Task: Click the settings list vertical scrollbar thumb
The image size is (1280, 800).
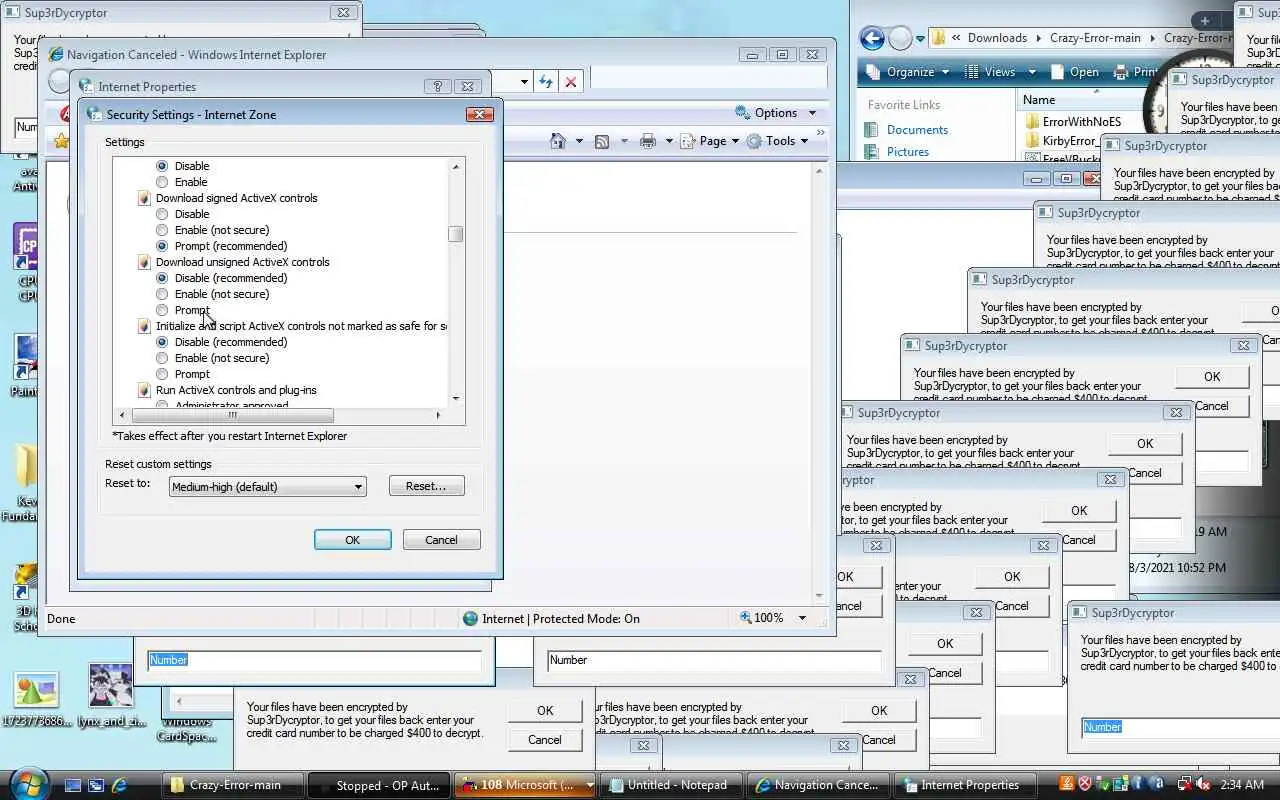Action: click(x=456, y=234)
